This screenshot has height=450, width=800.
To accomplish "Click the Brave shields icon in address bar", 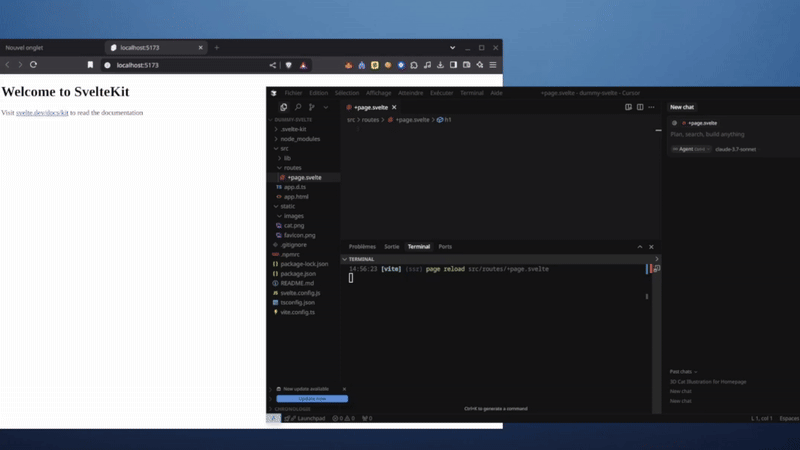I will pos(289,65).
